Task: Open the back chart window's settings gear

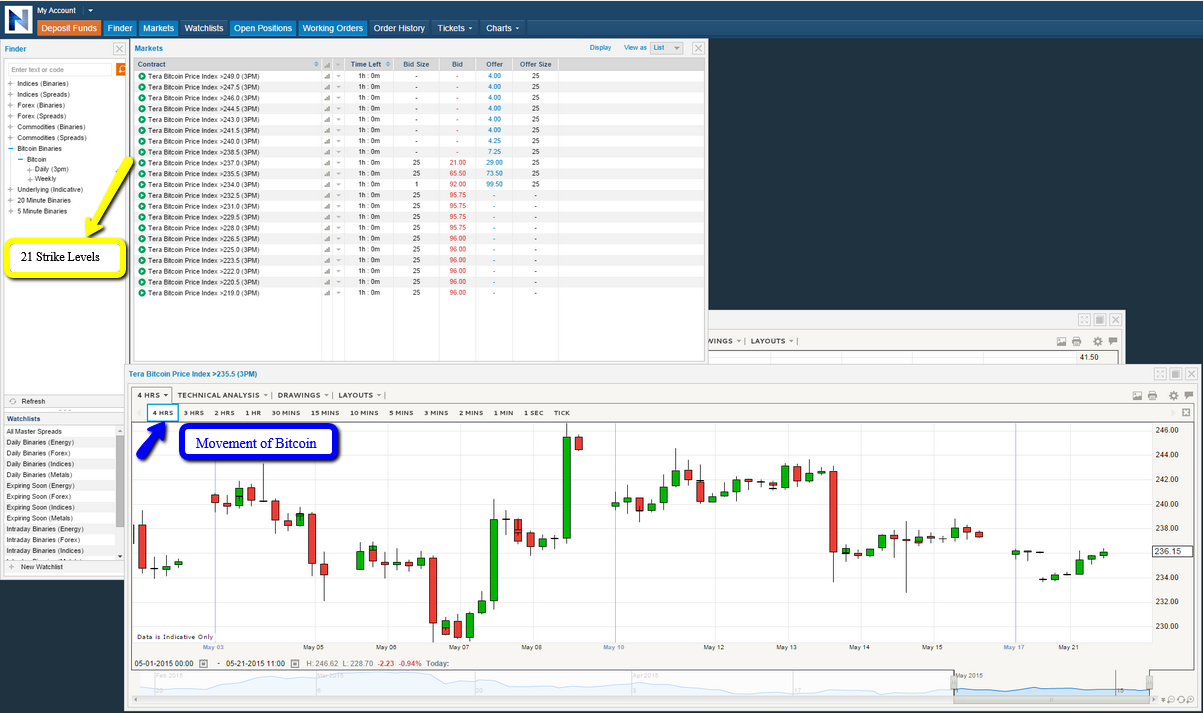Action: [x=1098, y=341]
